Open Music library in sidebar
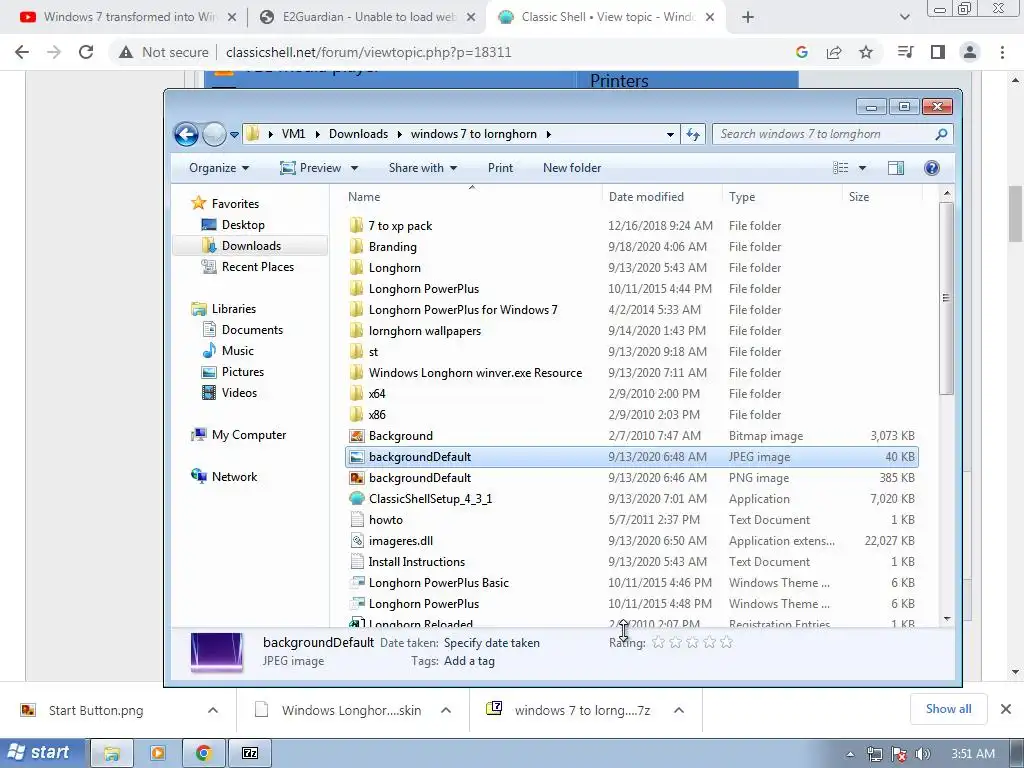This screenshot has height=768, width=1024. [238, 351]
